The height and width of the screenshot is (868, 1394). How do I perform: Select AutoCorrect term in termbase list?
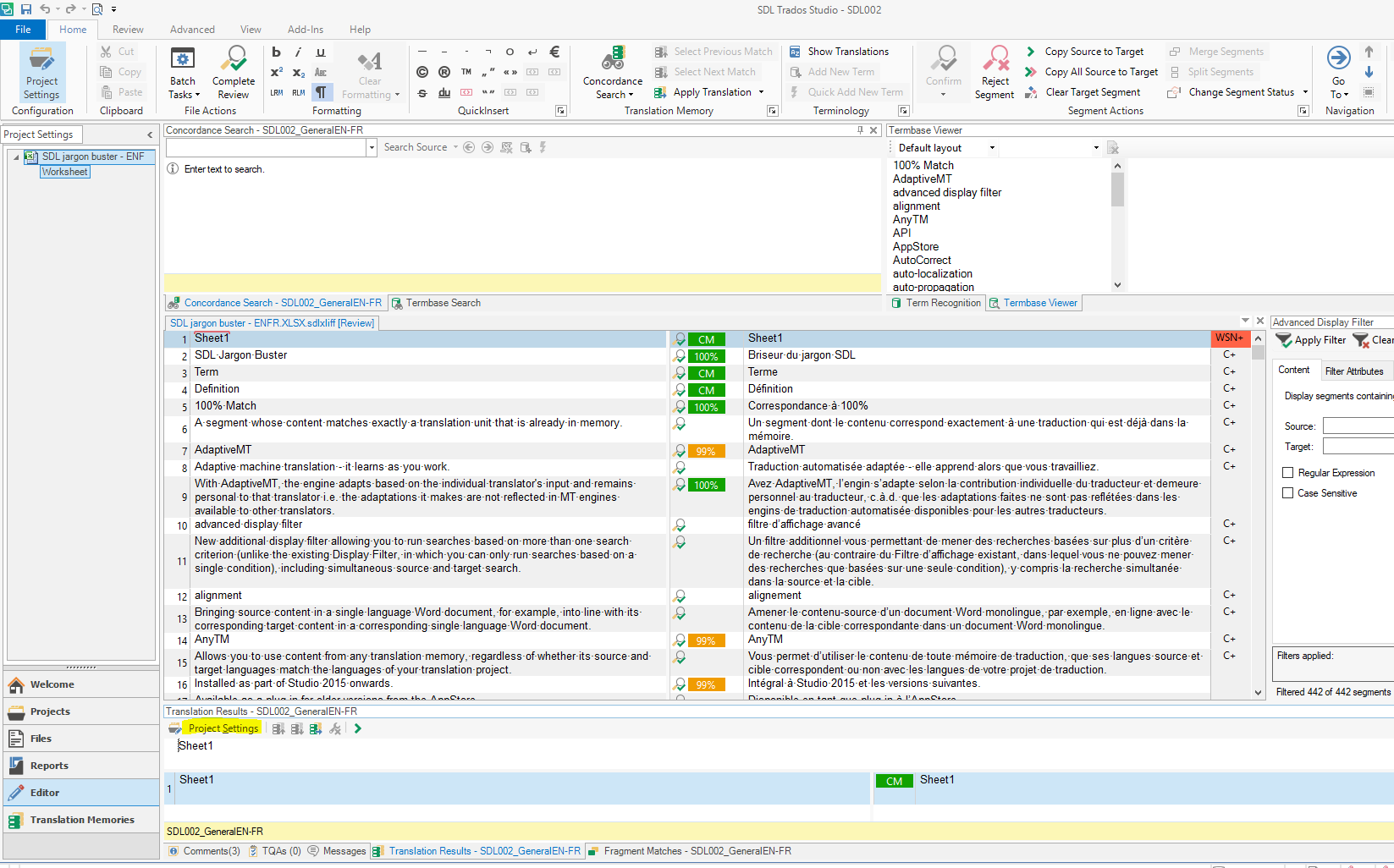922,261
